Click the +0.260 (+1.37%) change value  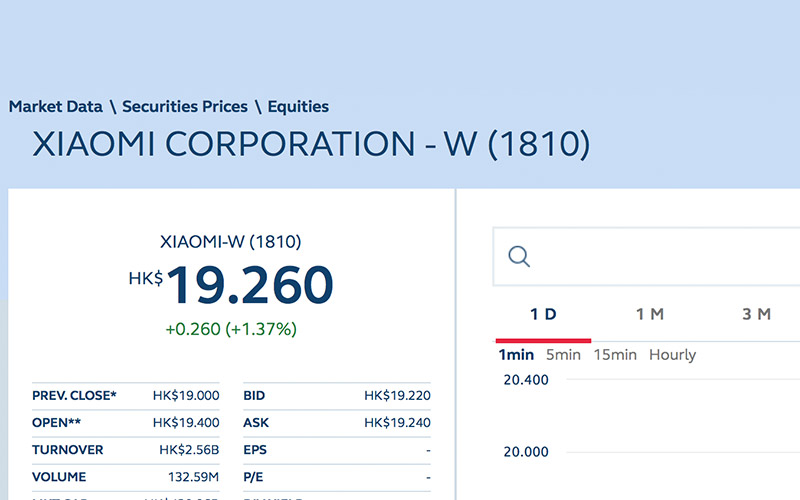click(231, 329)
